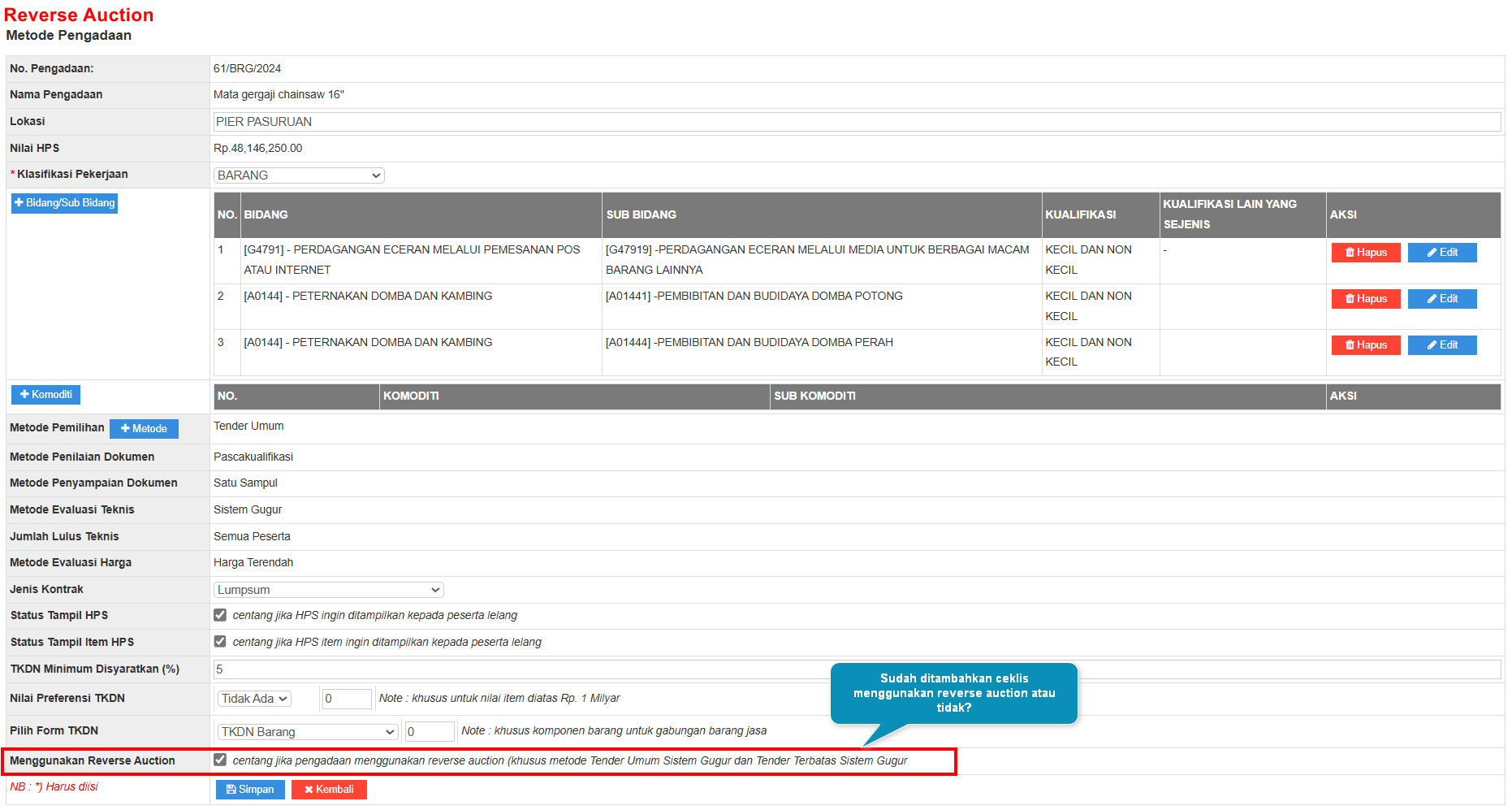Add a new Bidang/Sub Bidang
The width and height of the screenshot is (1512, 810).
pyautogui.click(x=65, y=203)
